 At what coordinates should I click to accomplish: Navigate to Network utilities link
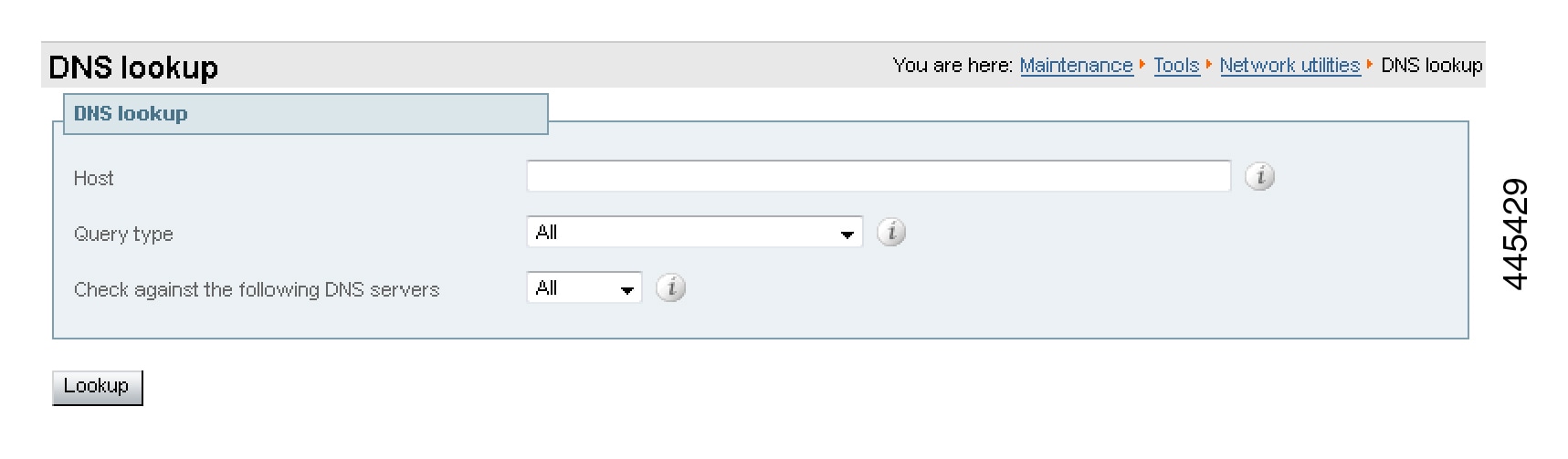(1289, 65)
